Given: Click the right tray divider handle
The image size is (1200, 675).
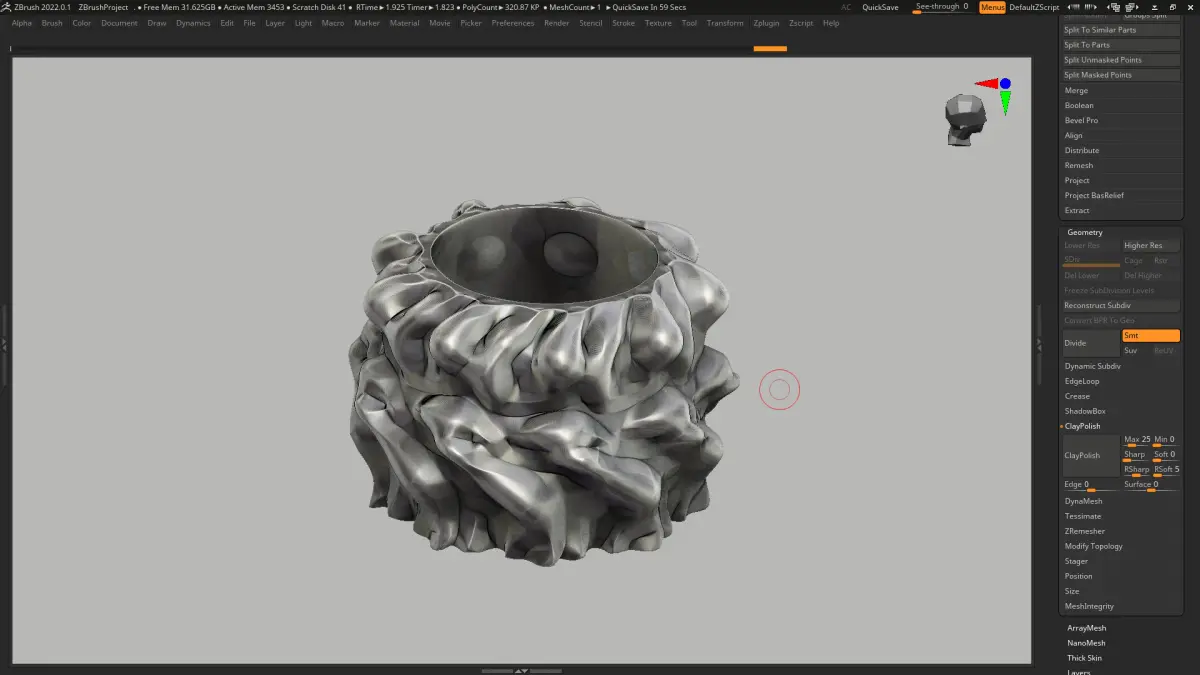Looking at the screenshot, I should tap(1040, 343).
